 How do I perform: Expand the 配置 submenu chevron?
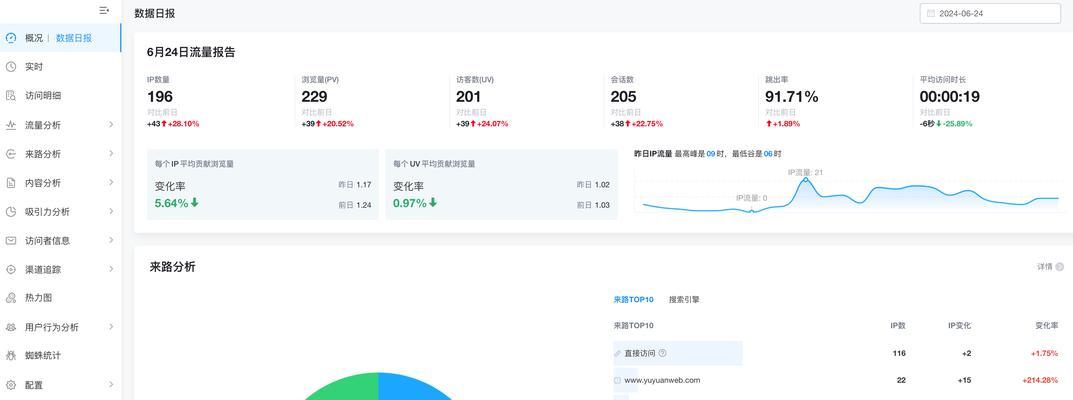(111, 385)
